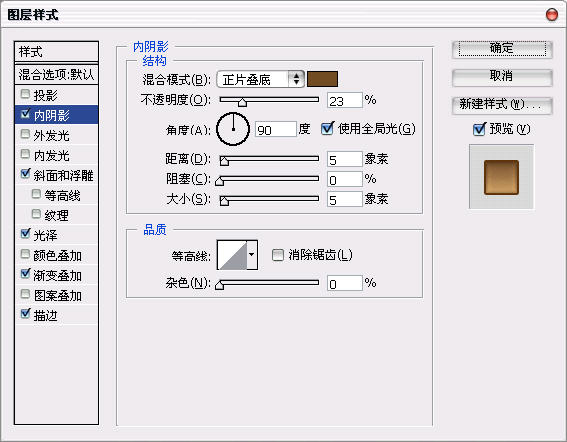Click the 确定 button
Screen dimensions: 567x442
click(x=502, y=49)
